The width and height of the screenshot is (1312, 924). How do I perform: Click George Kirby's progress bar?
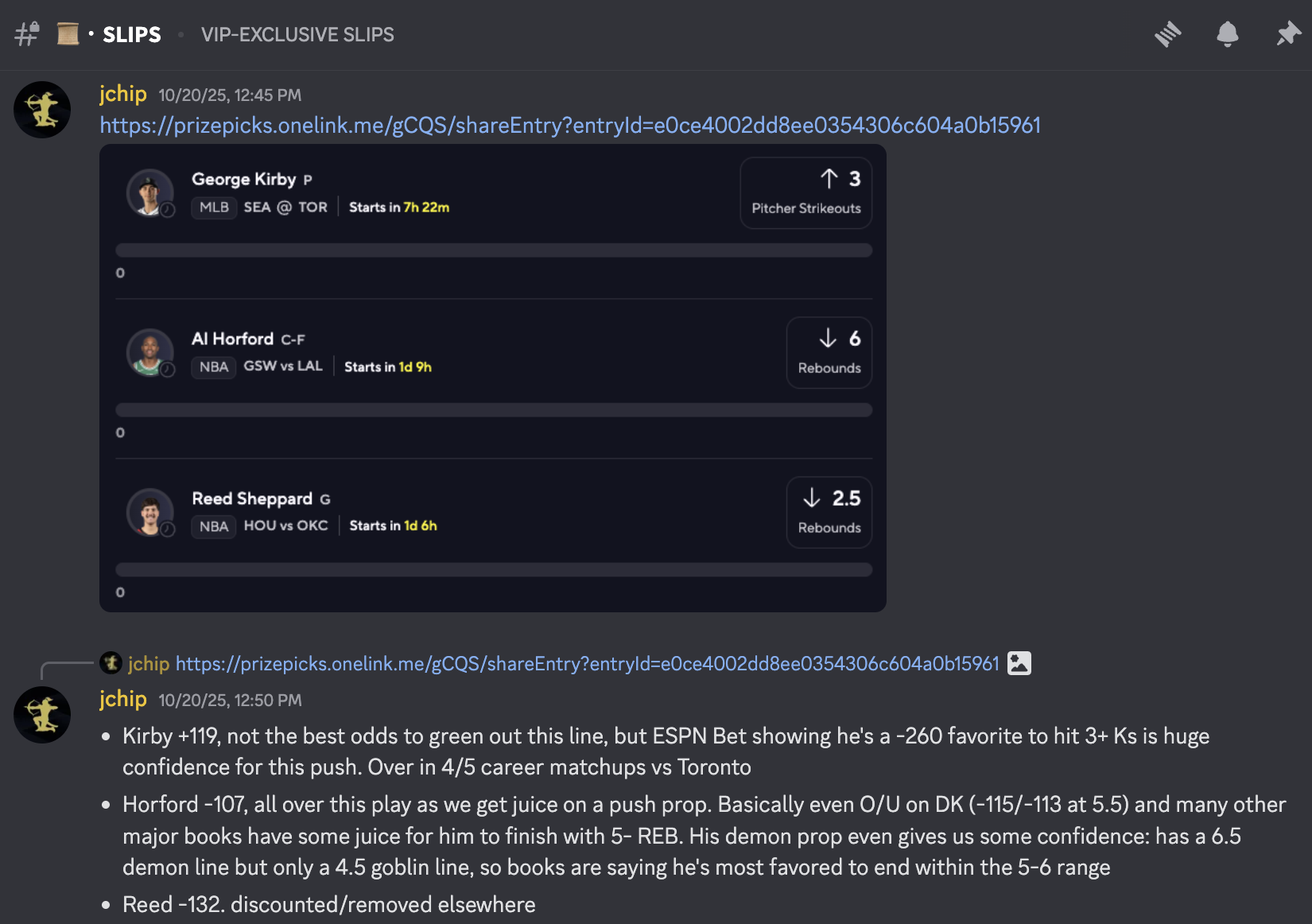pyautogui.click(x=493, y=250)
